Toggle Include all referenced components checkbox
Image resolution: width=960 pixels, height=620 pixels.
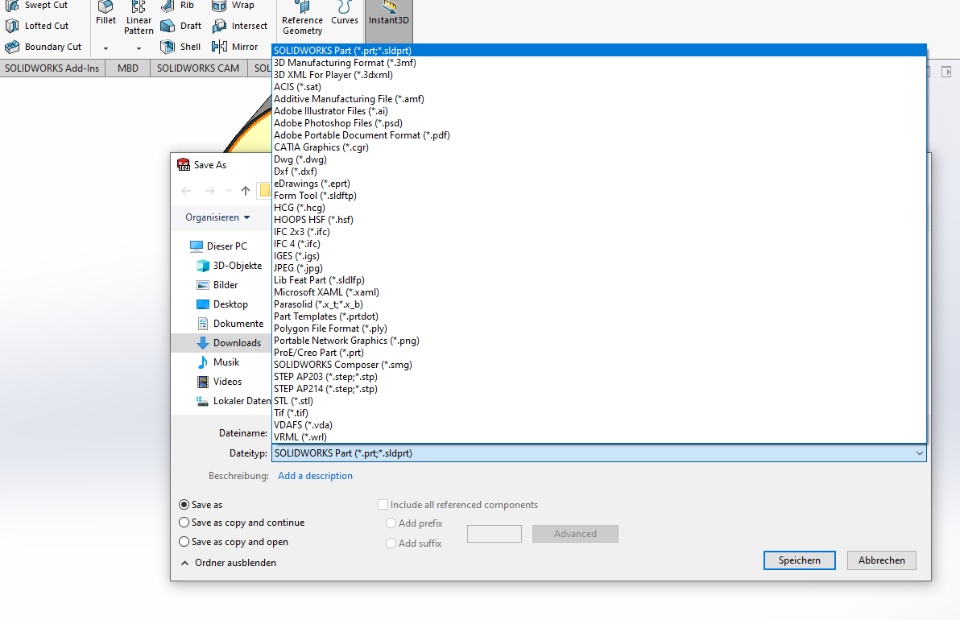pyautogui.click(x=383, y=504)
